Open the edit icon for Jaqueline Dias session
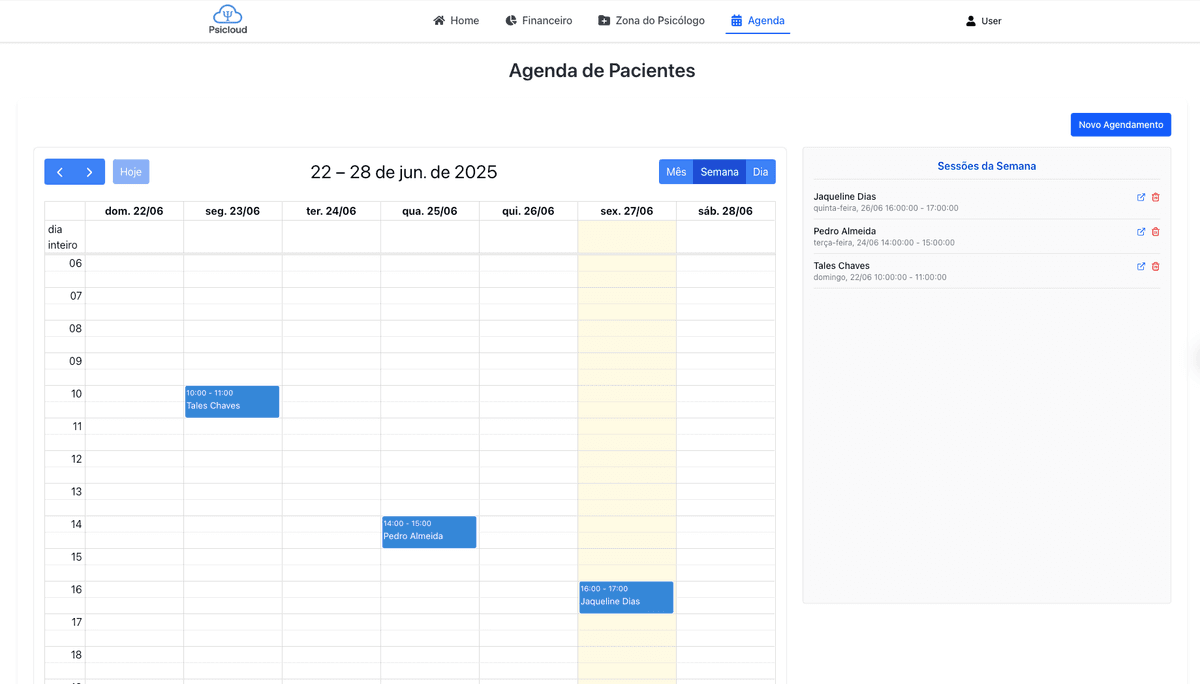The width and height of the screenshot is (1200, 684). [x=1140, y=197]
